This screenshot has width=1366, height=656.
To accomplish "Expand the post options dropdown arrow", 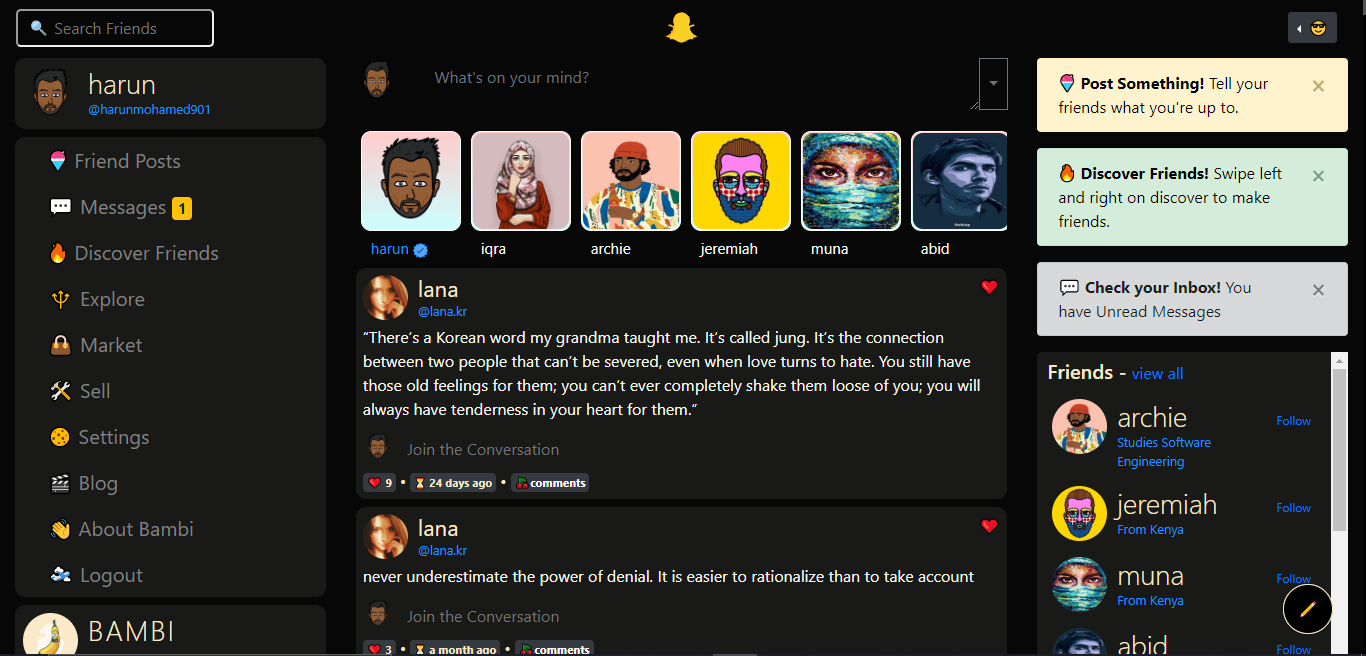I will click(993, 84).
